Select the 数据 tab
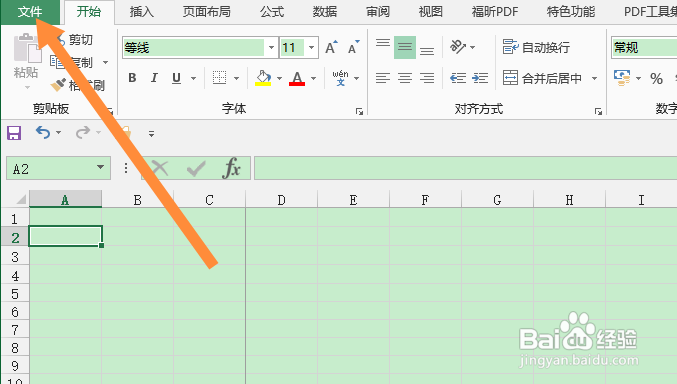Image resolution: width=677 pixels, height=384 pixels. [325, 12]
